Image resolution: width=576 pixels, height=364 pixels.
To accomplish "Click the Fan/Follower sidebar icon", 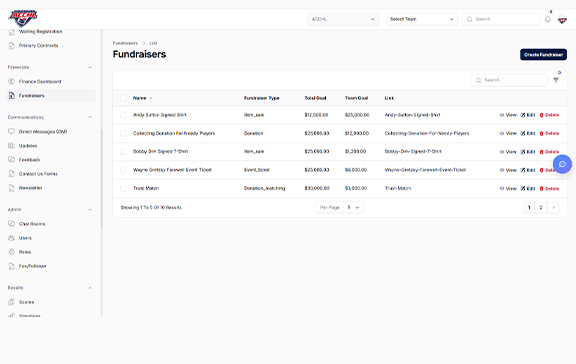I will [x=11, y=266].
